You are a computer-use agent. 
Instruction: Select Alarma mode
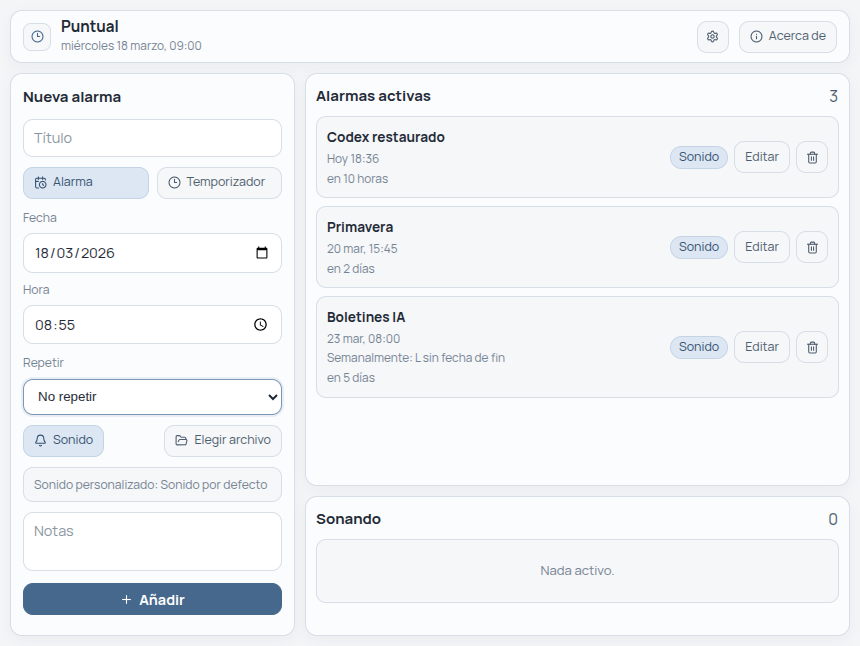click(x=86, y=183)
